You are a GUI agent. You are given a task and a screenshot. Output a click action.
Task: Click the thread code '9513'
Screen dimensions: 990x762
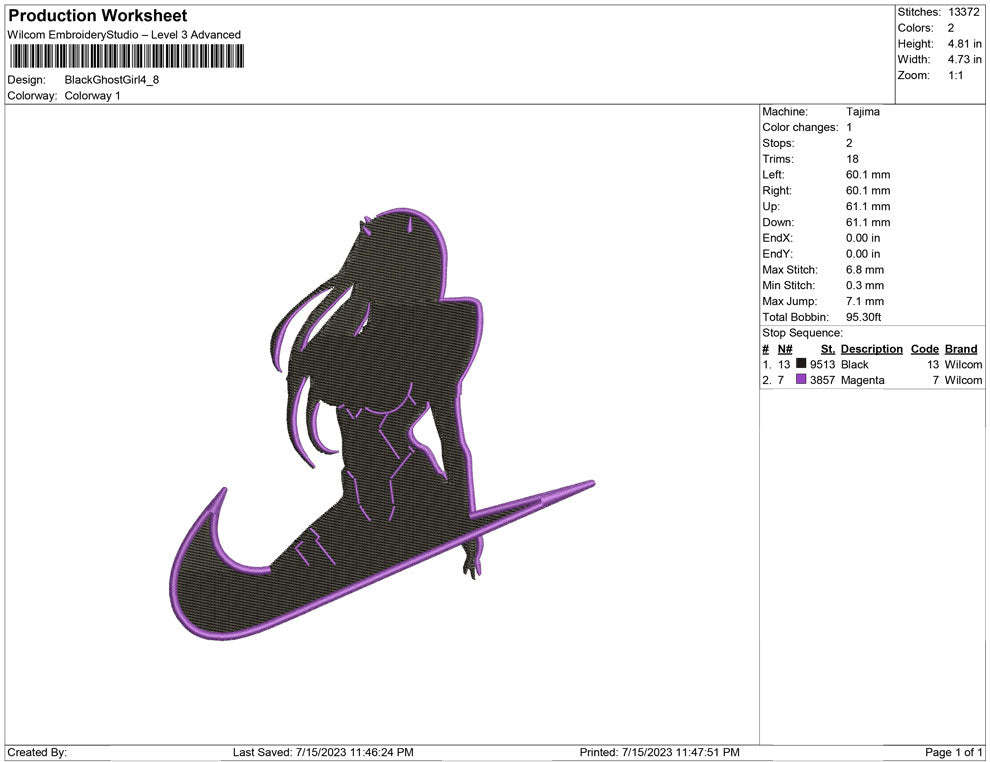point(822,364)
